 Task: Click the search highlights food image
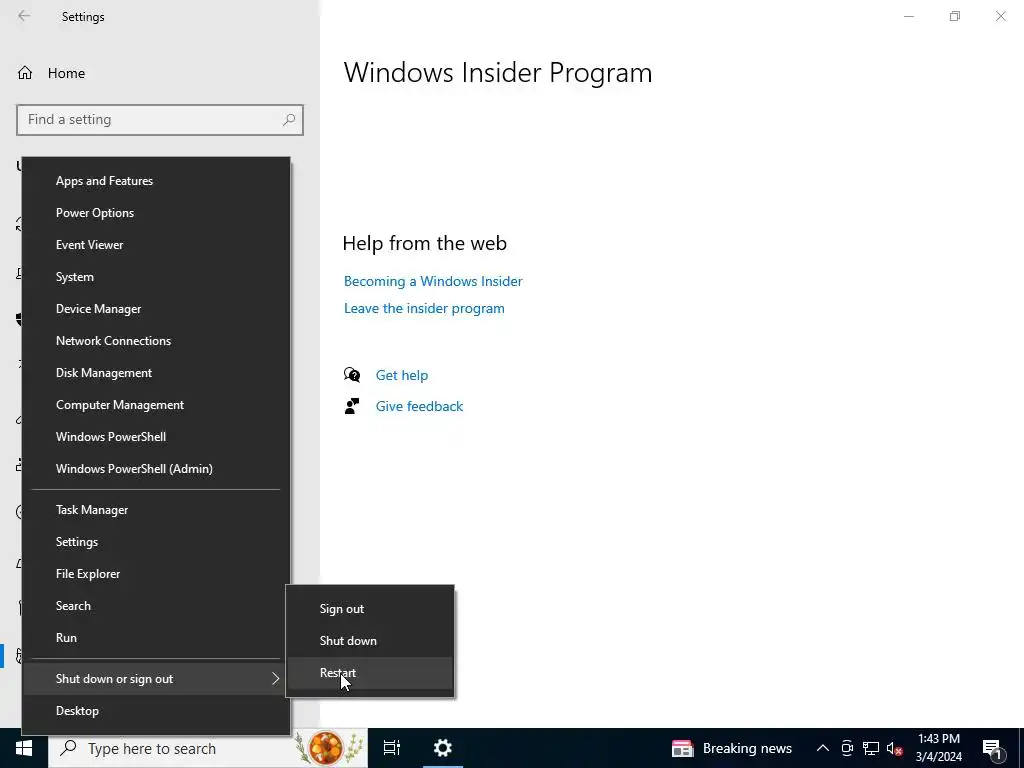click(x=328, y=748)
